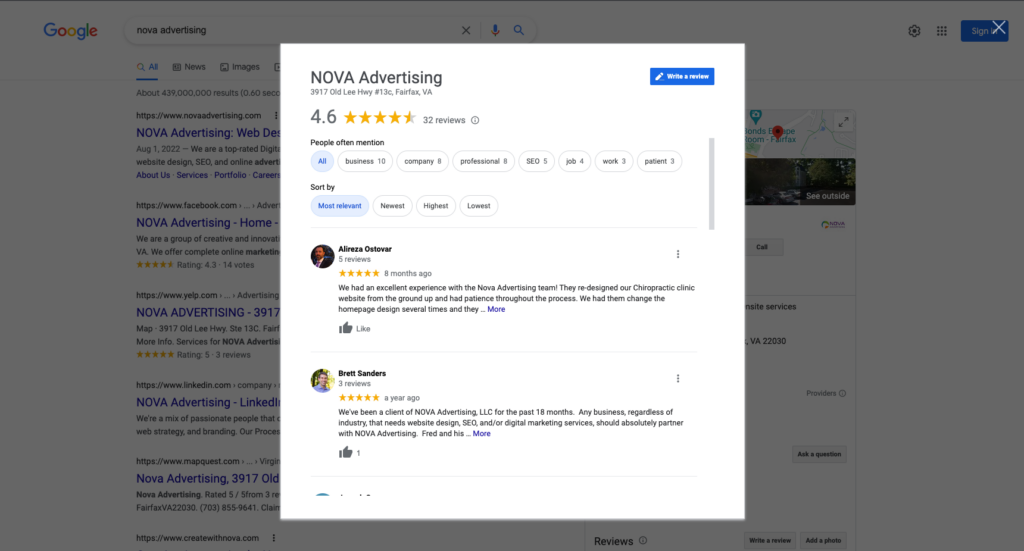The width and height of the screenshot is (1024, 551).
Task: Click the Google logo
Action: (71, 30)
